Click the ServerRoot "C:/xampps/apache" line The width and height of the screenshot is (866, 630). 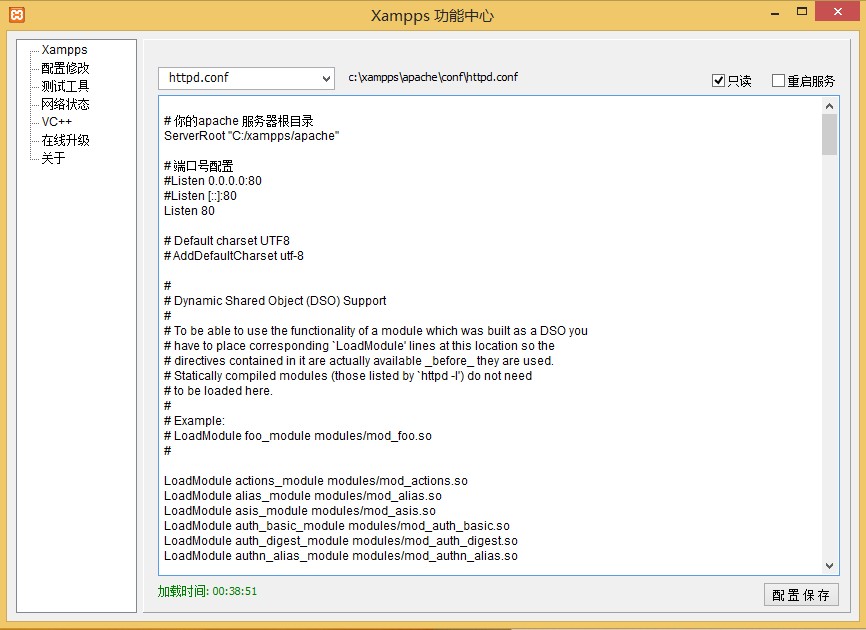[x=252, y=136]
